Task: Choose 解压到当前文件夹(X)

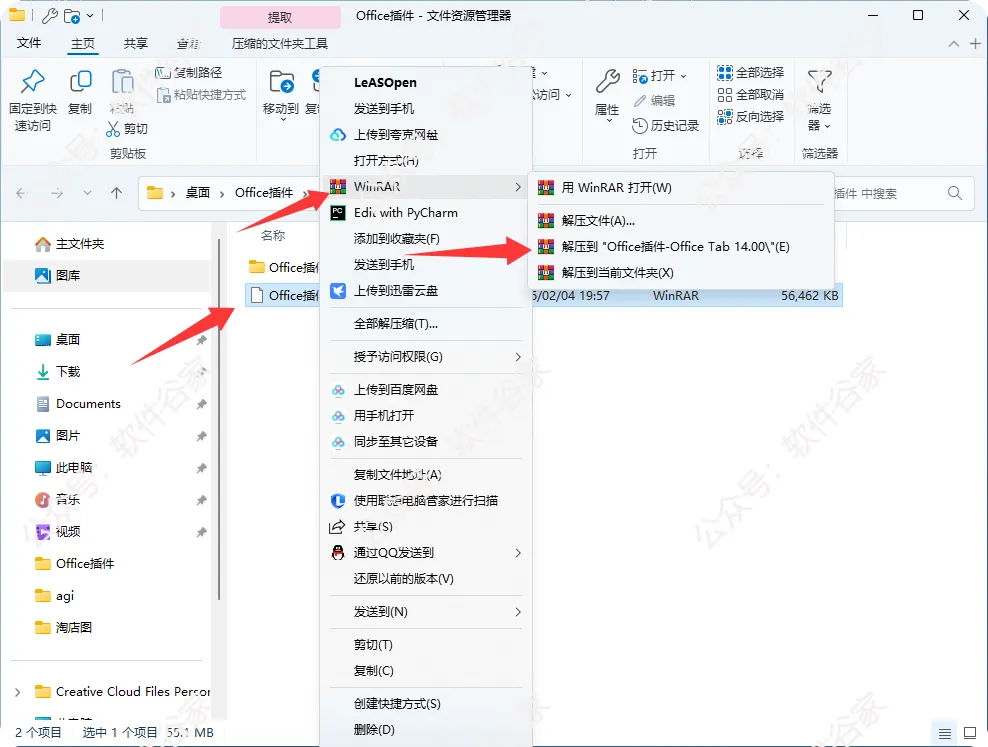Action: (x=681, y=273)
